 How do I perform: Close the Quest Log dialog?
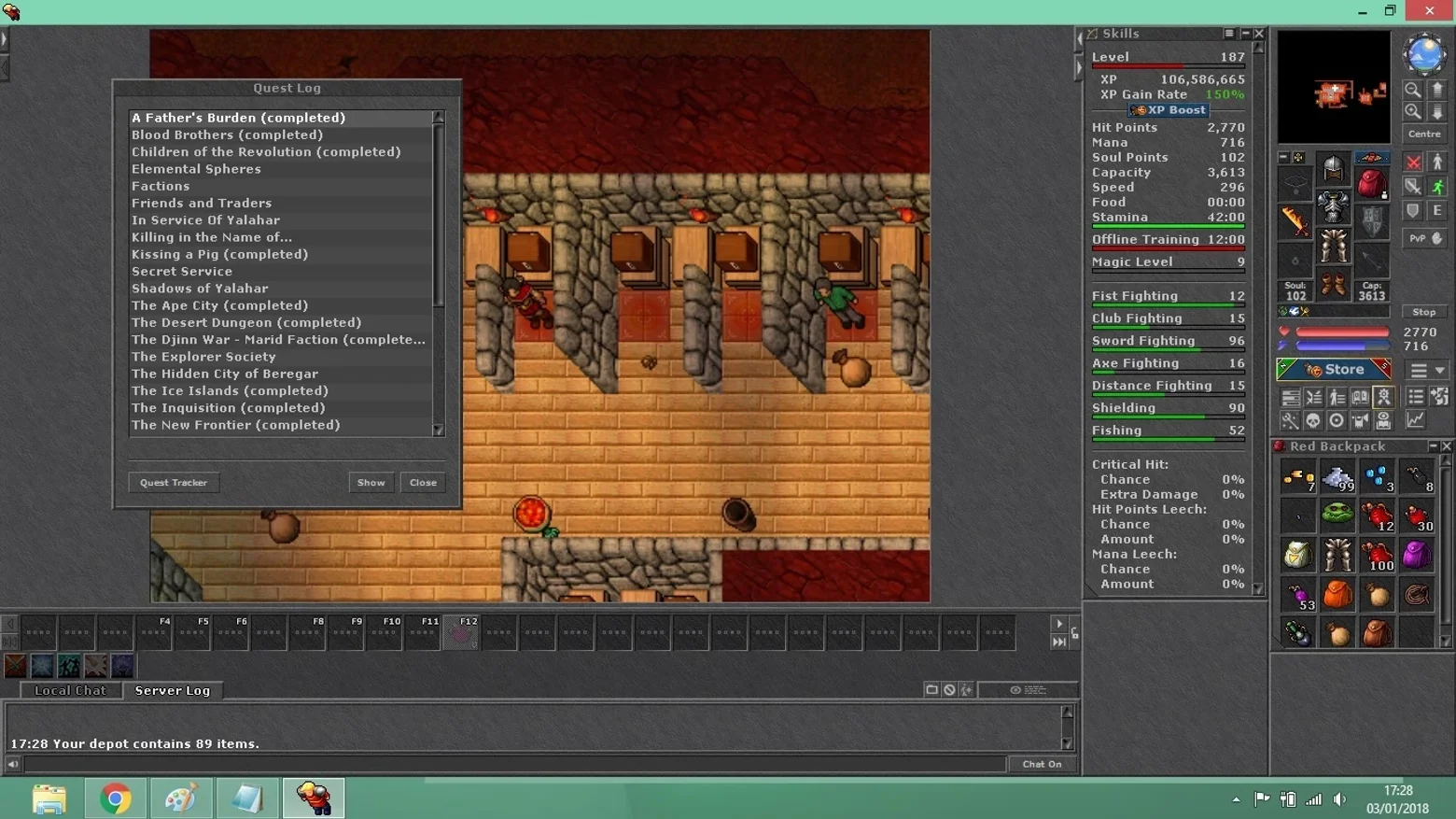423,483
